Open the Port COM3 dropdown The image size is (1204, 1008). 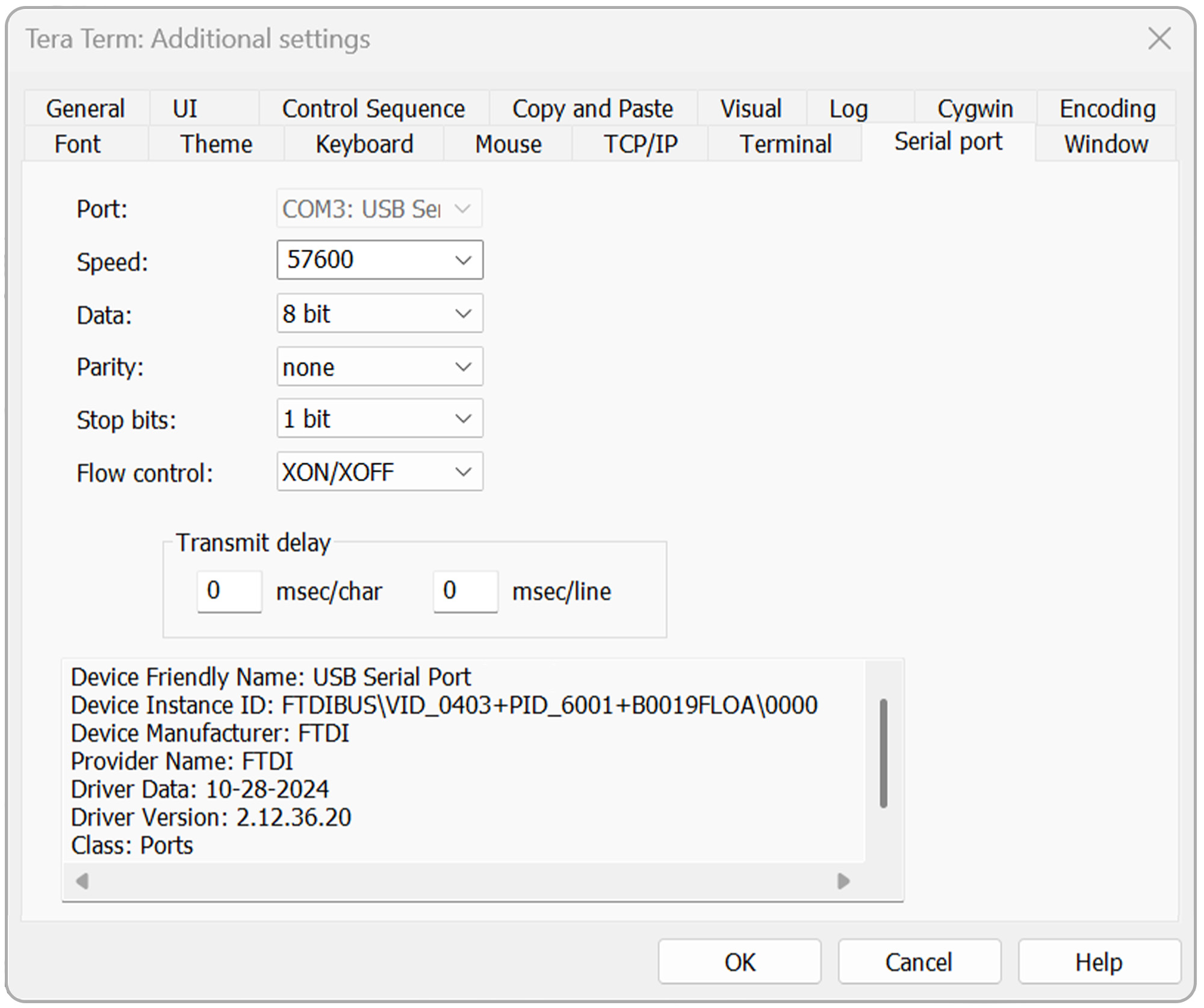[x=380, y=208]
